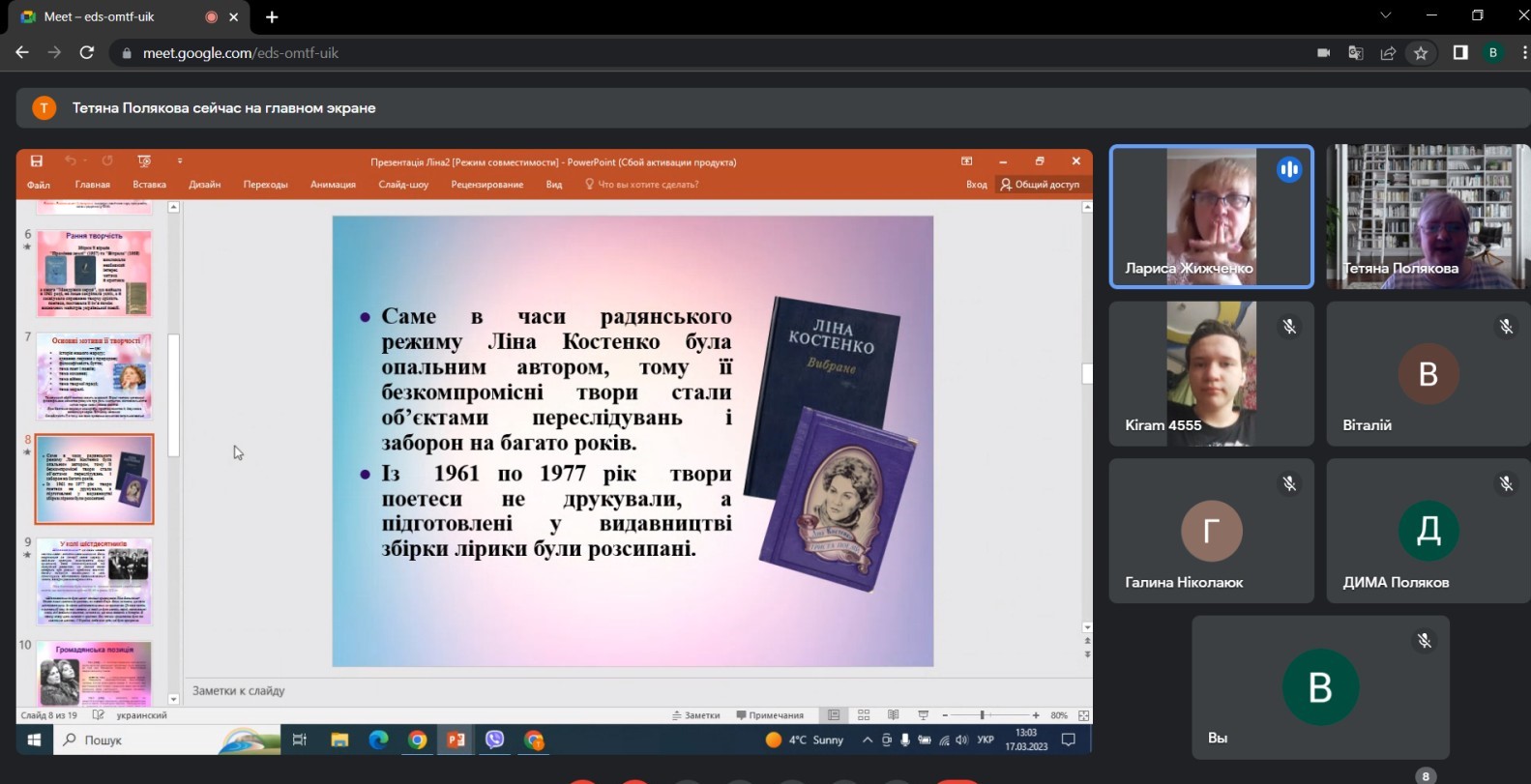The width and height of the screenshot is (1531, 784).
Task: Toggle the Заметки notes pane in status bar
Action: [696, 715]
